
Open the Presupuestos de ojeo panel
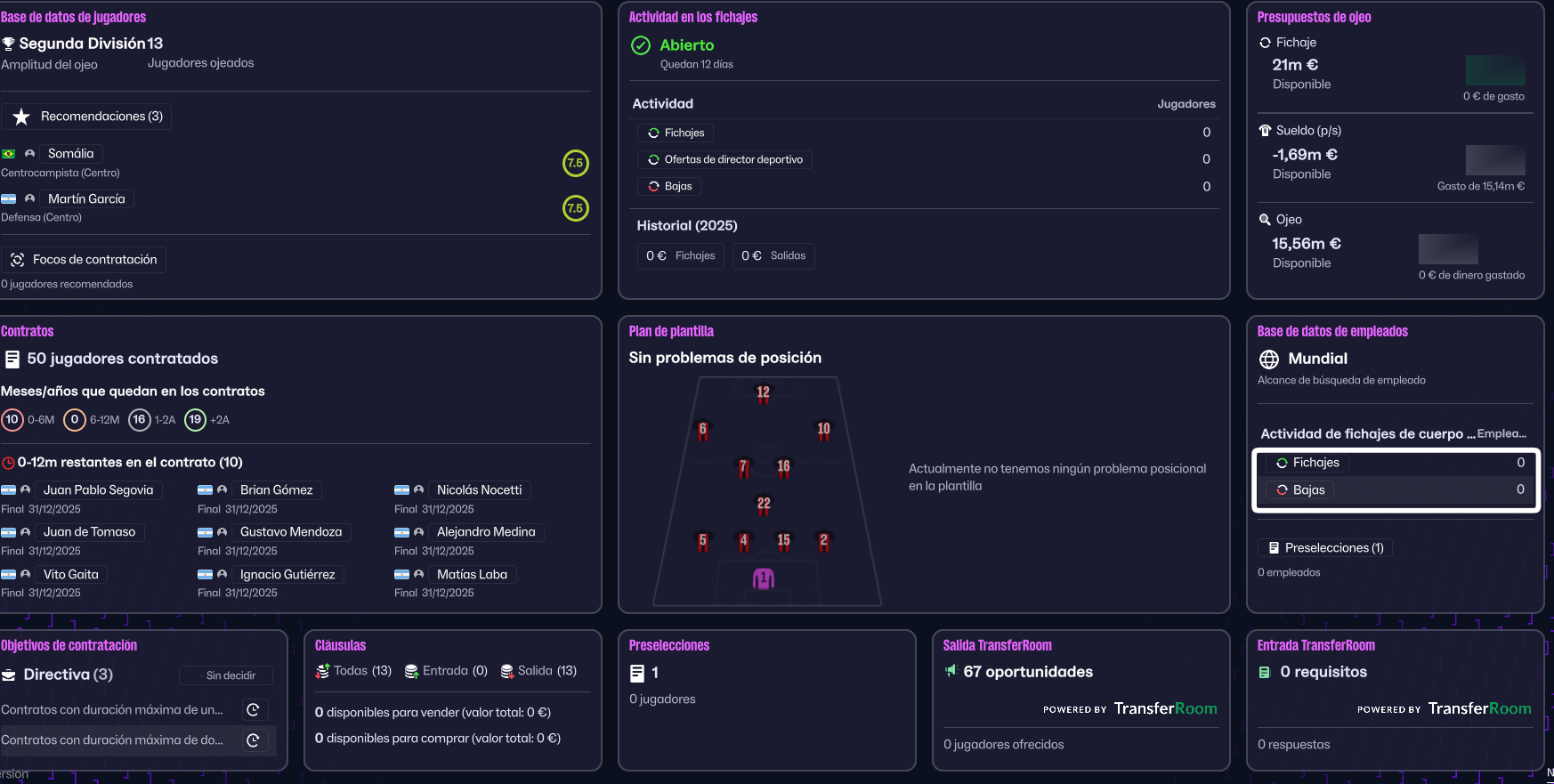click(x=1314, y=17)
